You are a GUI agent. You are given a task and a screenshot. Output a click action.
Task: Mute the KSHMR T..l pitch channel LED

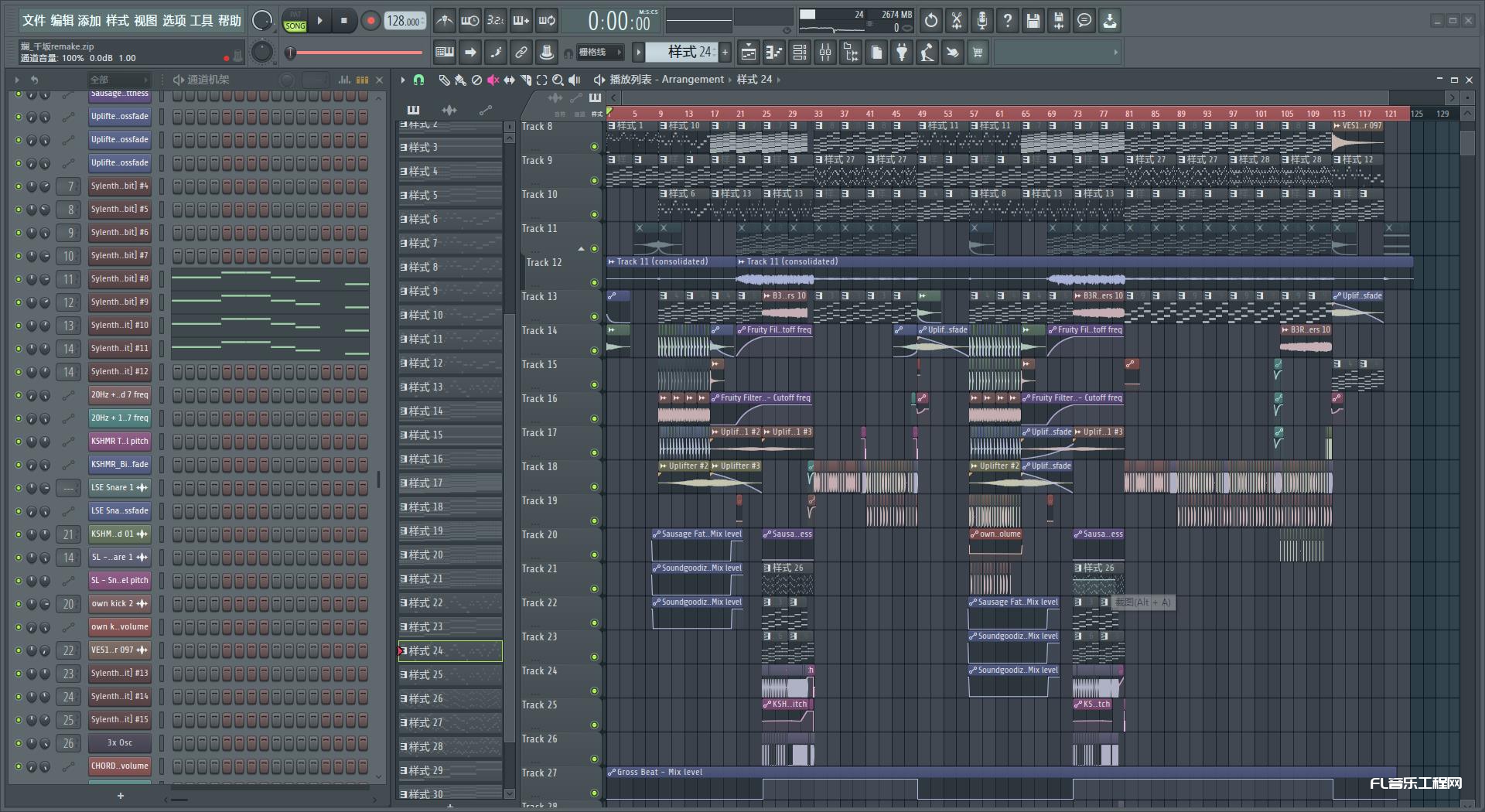coord(19,442)
